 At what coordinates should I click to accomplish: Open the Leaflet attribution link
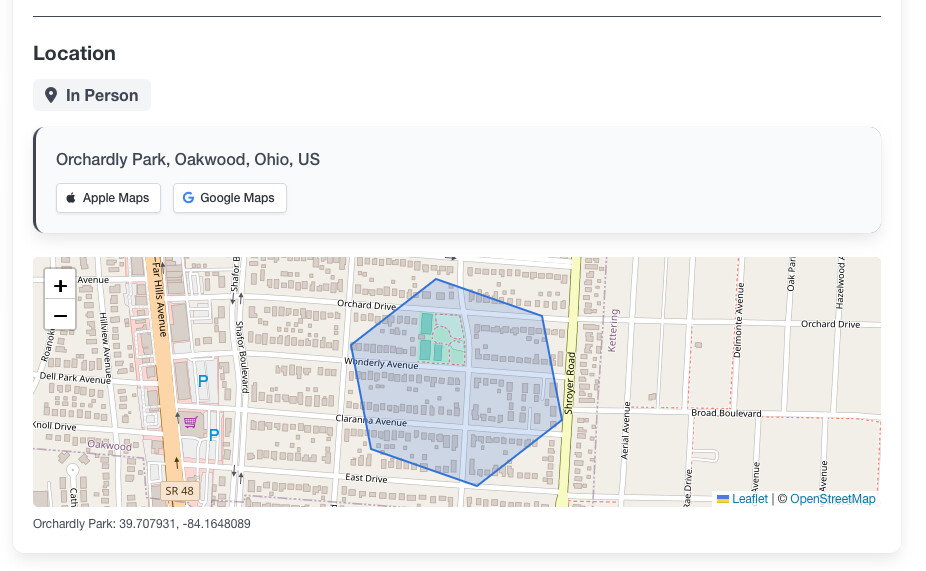click(x=749, y=499)
